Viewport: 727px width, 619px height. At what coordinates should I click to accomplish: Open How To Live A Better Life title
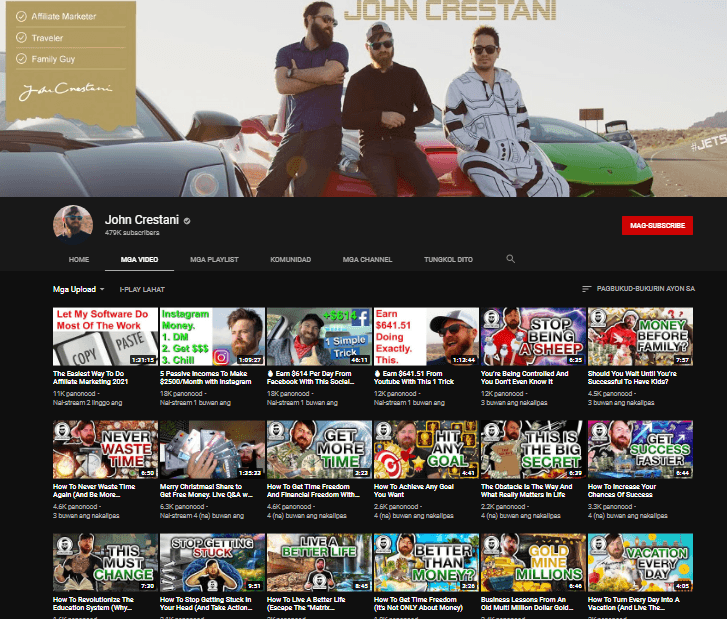306,604
